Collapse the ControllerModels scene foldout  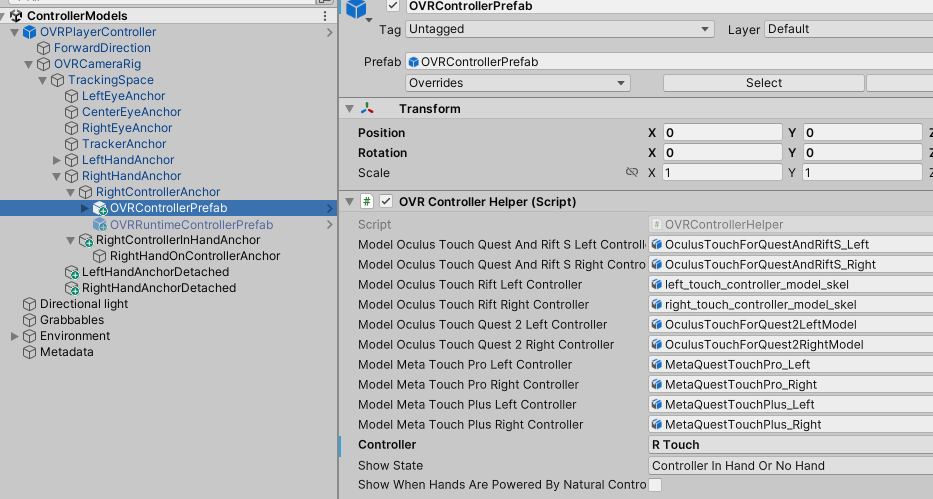click(4, 16)
